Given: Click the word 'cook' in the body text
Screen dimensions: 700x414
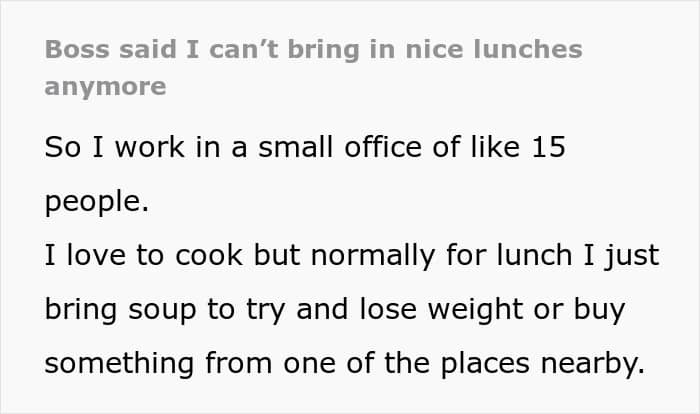Looking at the screenshot, I should (209, 255).
